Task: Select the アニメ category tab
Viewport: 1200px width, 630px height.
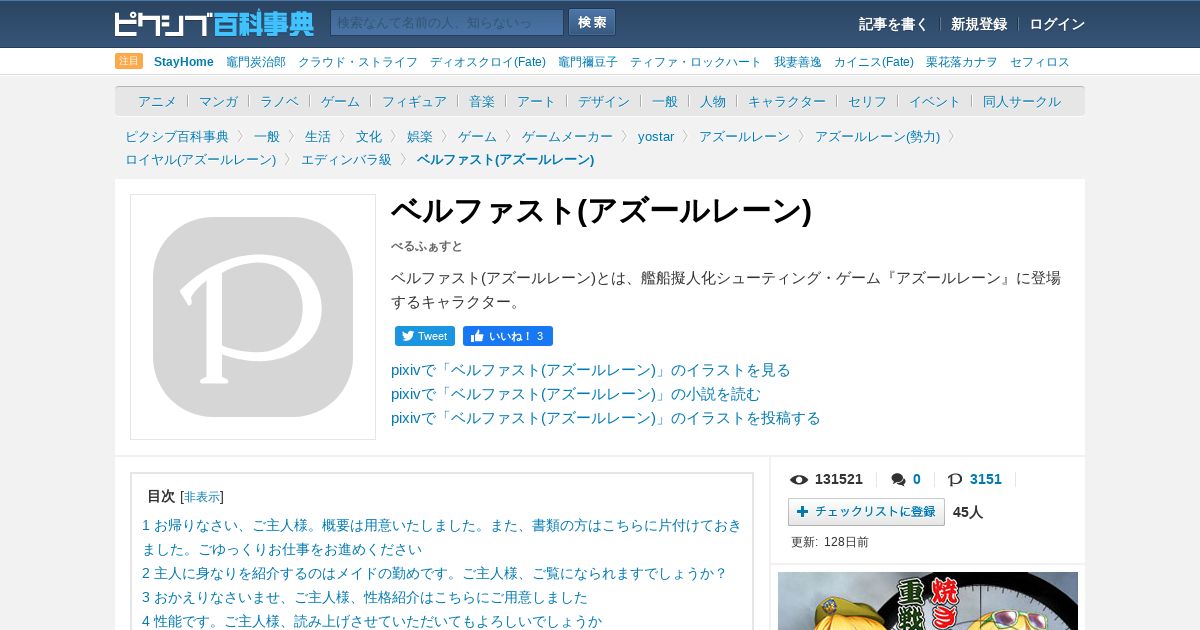Action: coord(157,101)
